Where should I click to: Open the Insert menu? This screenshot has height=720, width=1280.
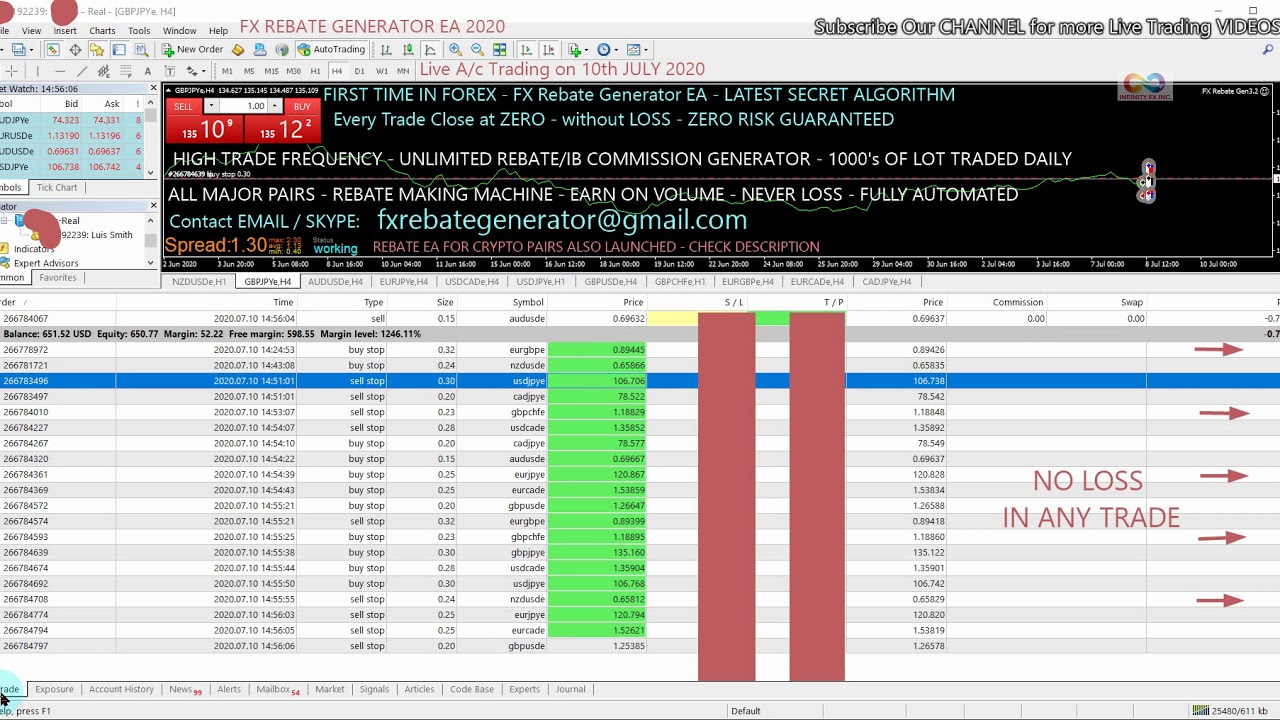[65, 31]
